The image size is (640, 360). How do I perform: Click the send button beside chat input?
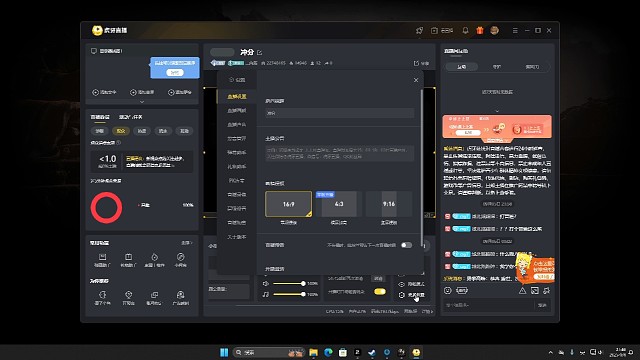coord(542,305)
